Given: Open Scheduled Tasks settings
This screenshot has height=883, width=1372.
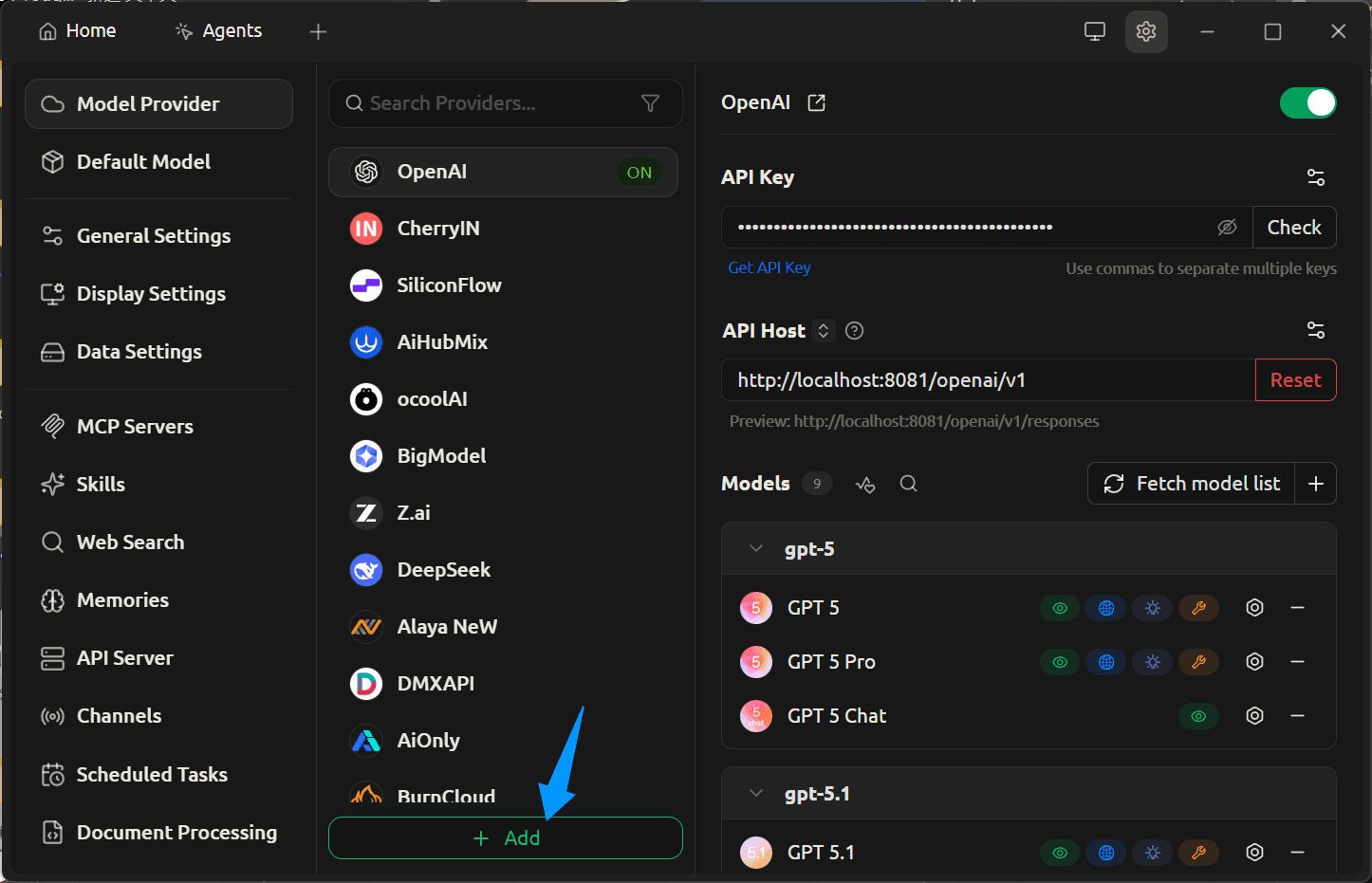Looking at the screenshot, I should pyautogui.click(x=158, y=775).
